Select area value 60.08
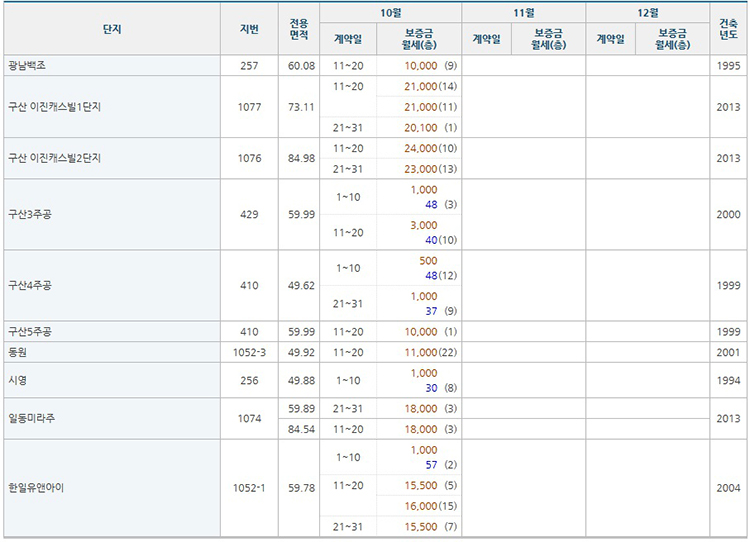 (301, 66)
